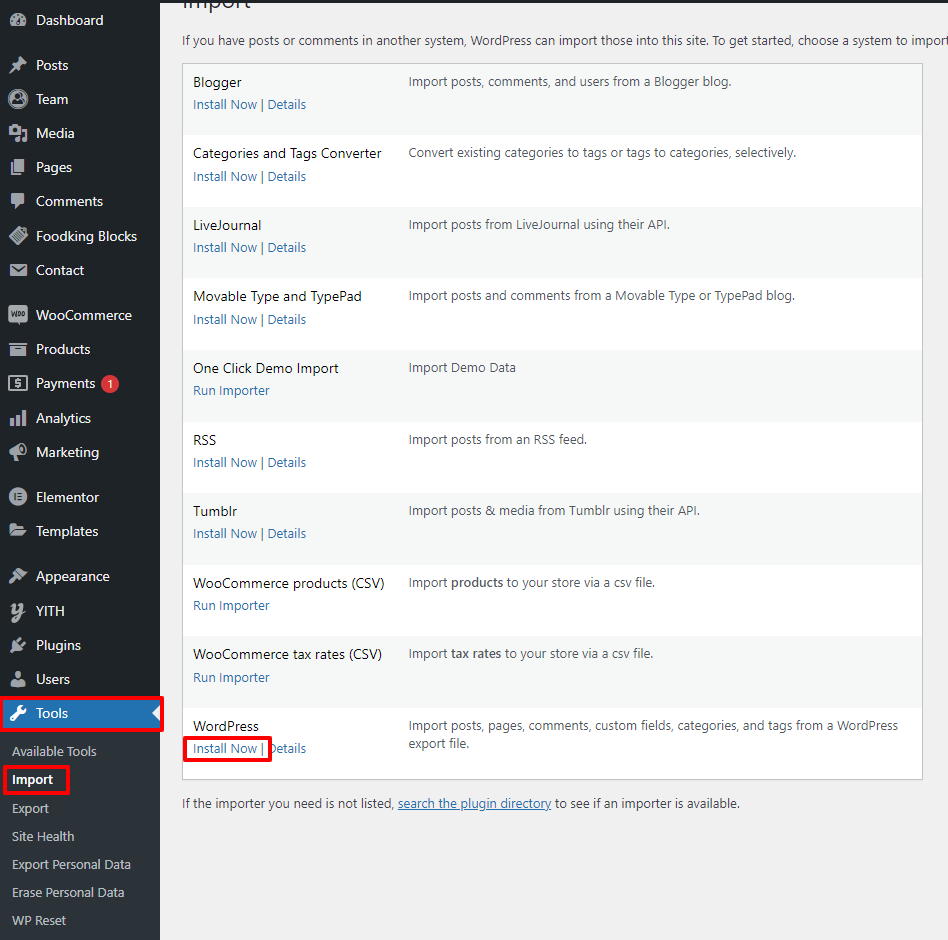Click the Elementor icon in sidebar
Image resolution: width=948 pixels, height=940 pixels.
(x=18, y=497)
